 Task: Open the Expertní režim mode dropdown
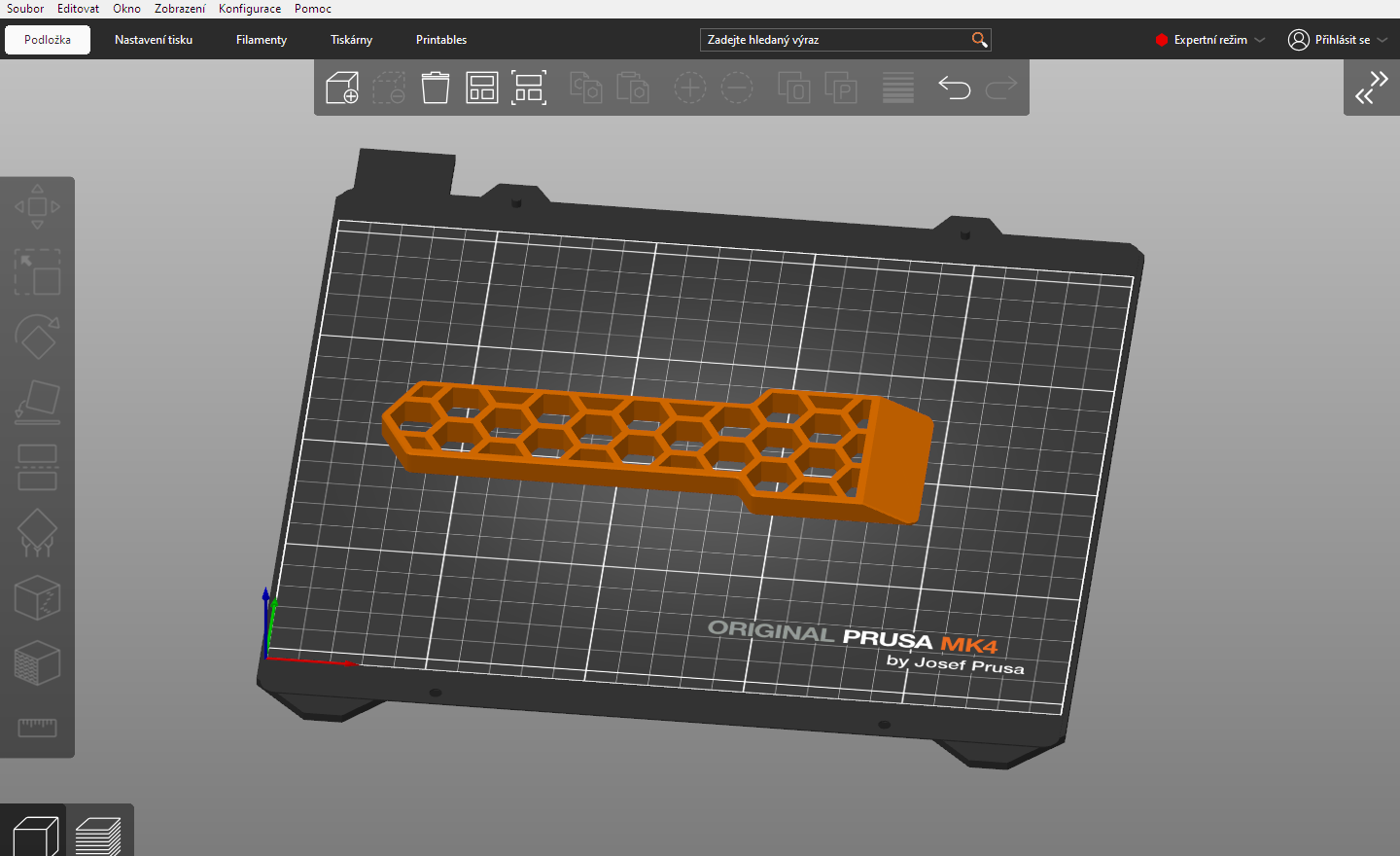coord(1210,40)
